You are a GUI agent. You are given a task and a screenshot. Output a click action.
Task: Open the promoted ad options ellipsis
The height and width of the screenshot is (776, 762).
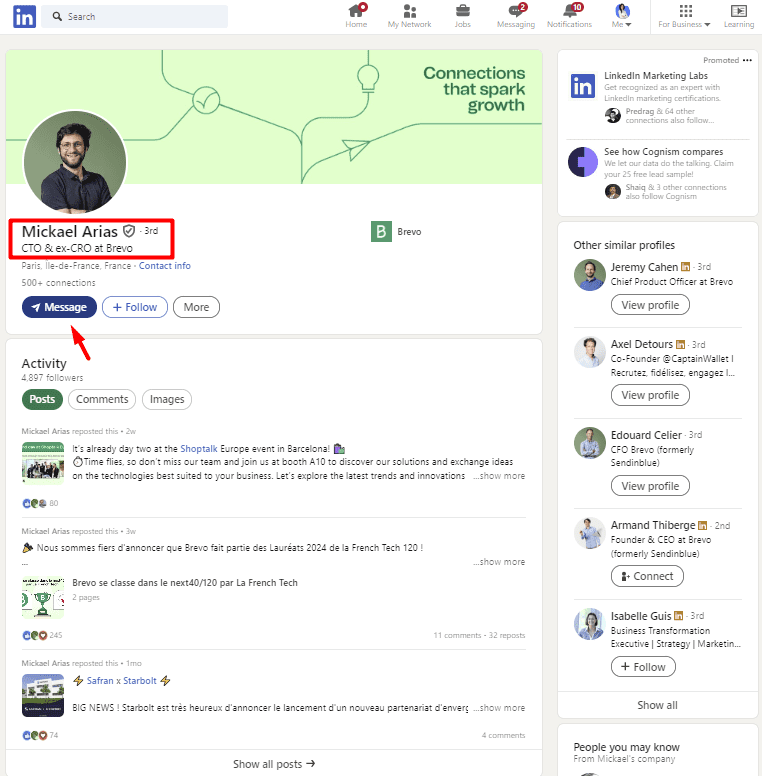[747, 60]
